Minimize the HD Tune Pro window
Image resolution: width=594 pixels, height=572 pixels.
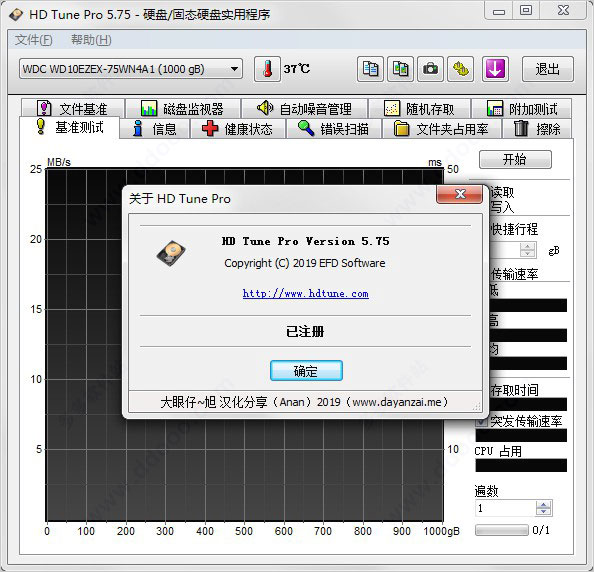pos(499,11)
